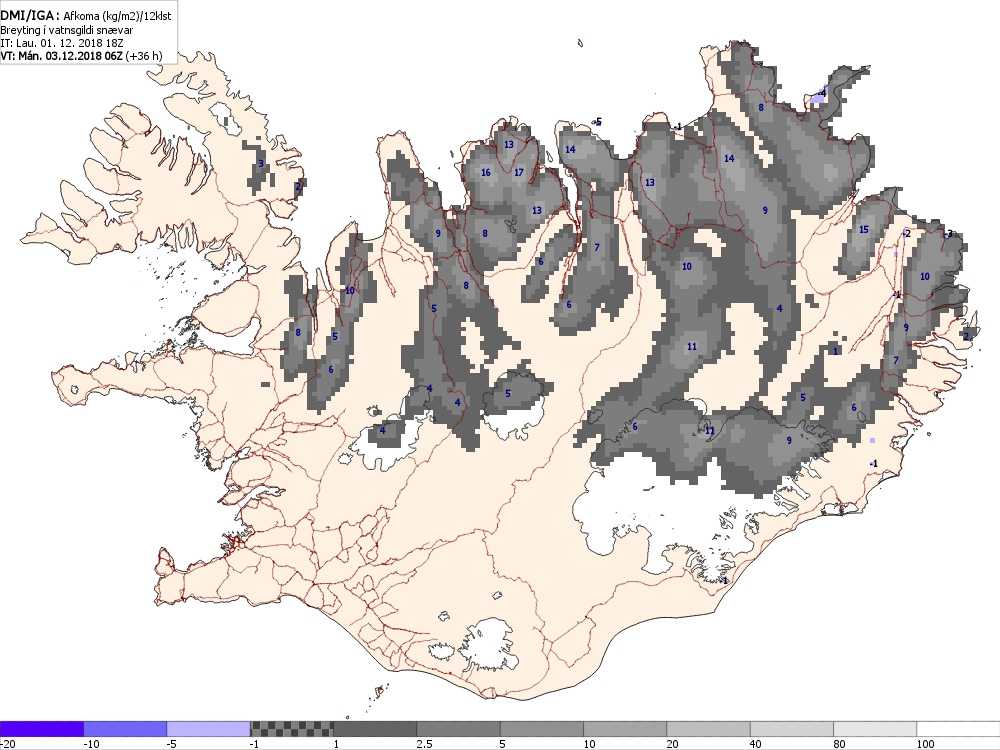Select the map value "3" in the Westfjords

[261, 164]
